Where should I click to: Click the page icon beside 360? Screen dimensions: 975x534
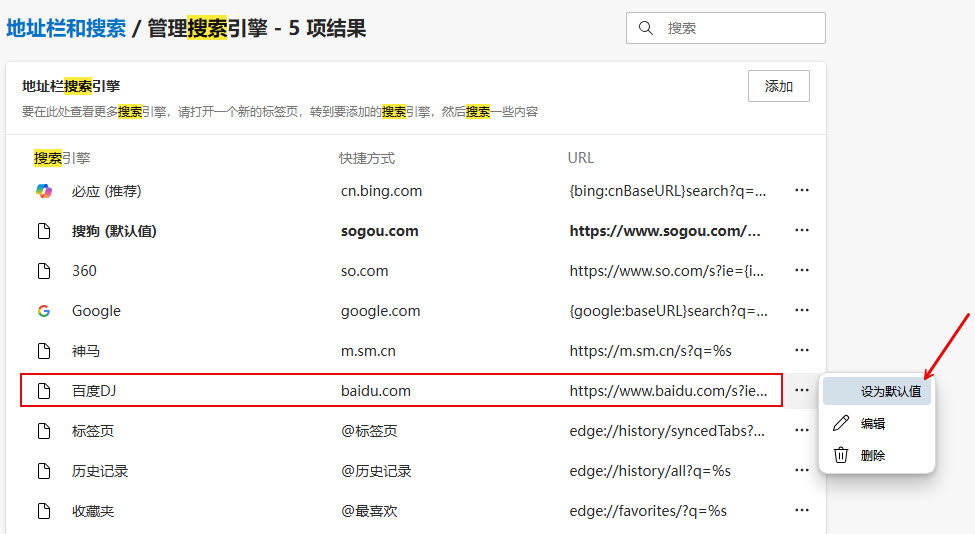[44, 271]
